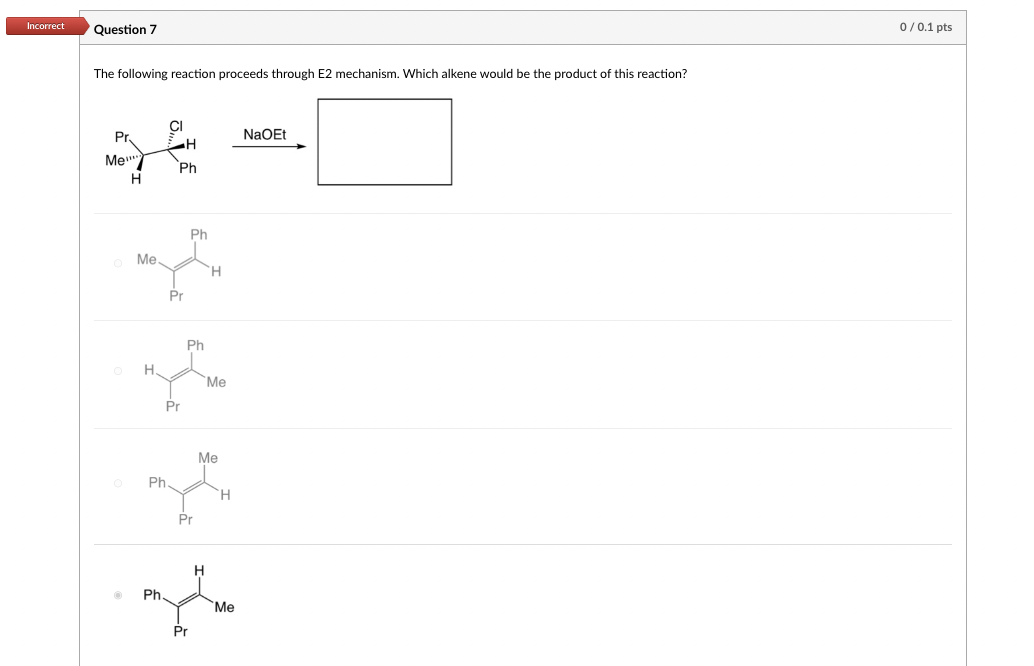
Task: Click the empty product answer box
Action: [x=384, y=140]
